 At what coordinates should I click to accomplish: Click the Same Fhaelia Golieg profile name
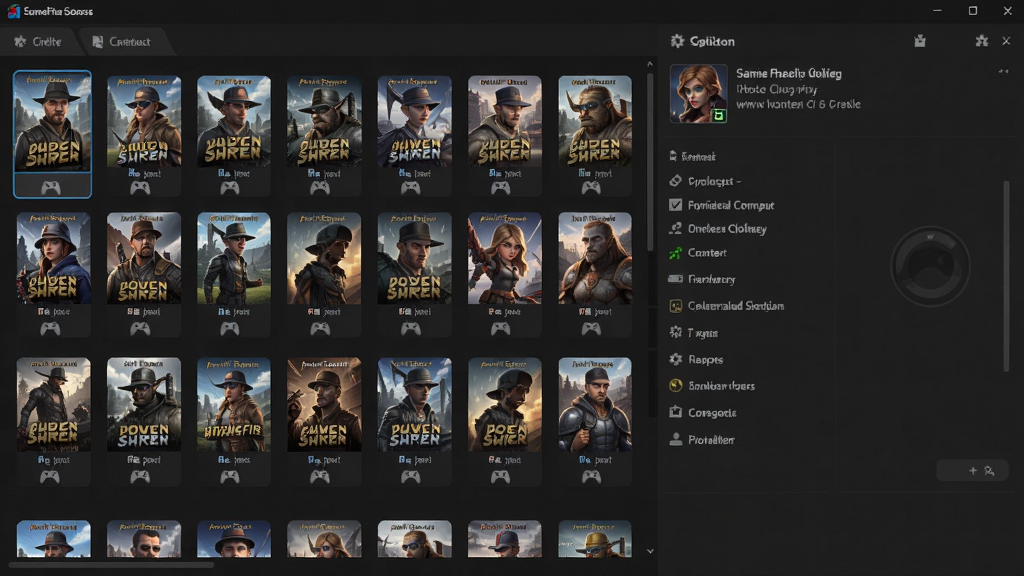pyautogui.click(x=789, y=73)
